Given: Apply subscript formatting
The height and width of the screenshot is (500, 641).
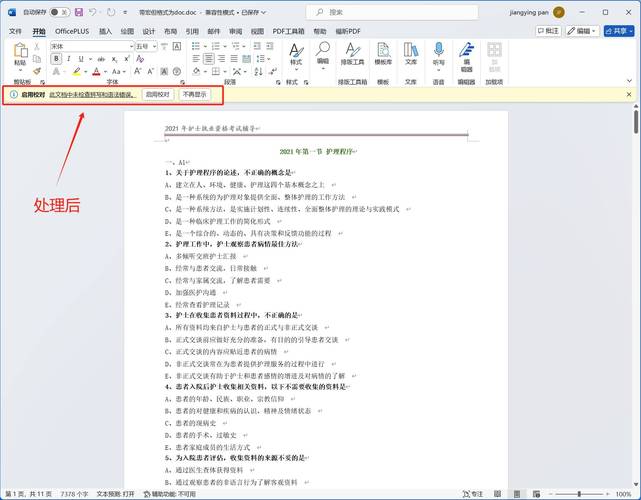Looking at the screenshot, I should click(x=115, y=59).
